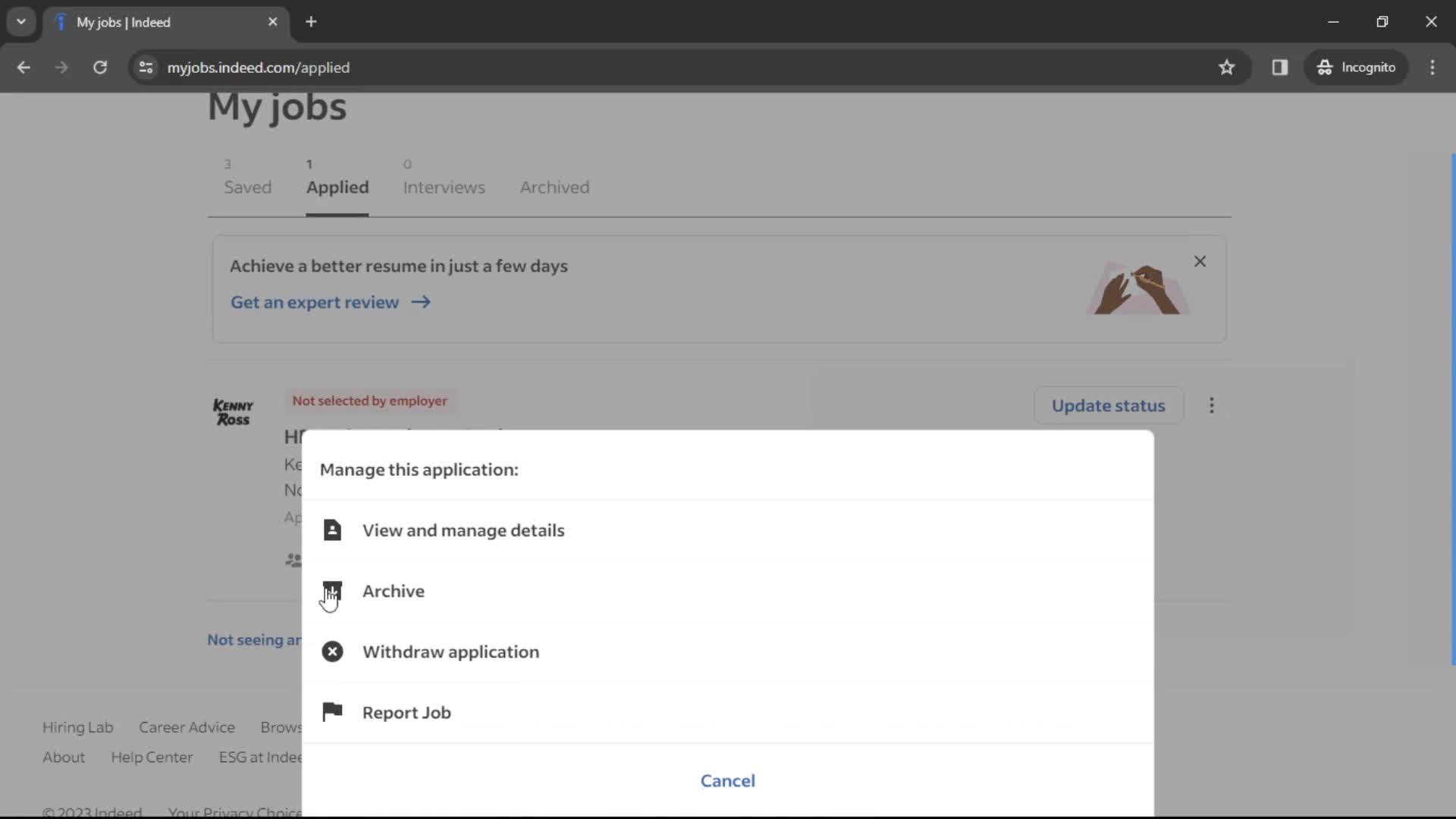Open the Archived tab

click(554, 187)
